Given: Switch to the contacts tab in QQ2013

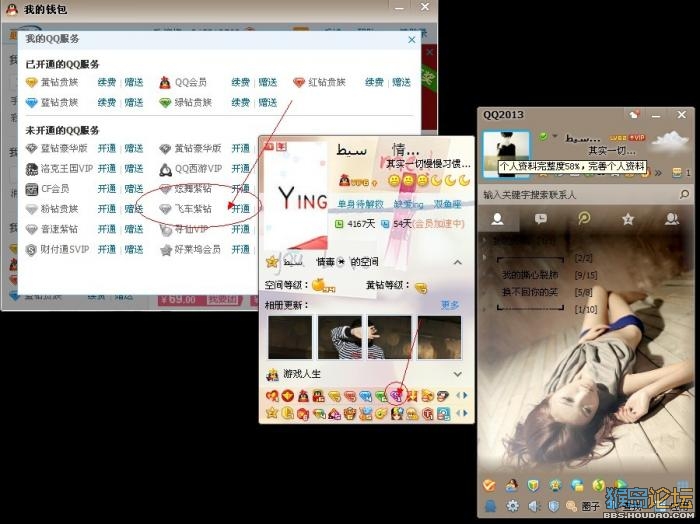Looking at the screenshot, I should [497, 219].
